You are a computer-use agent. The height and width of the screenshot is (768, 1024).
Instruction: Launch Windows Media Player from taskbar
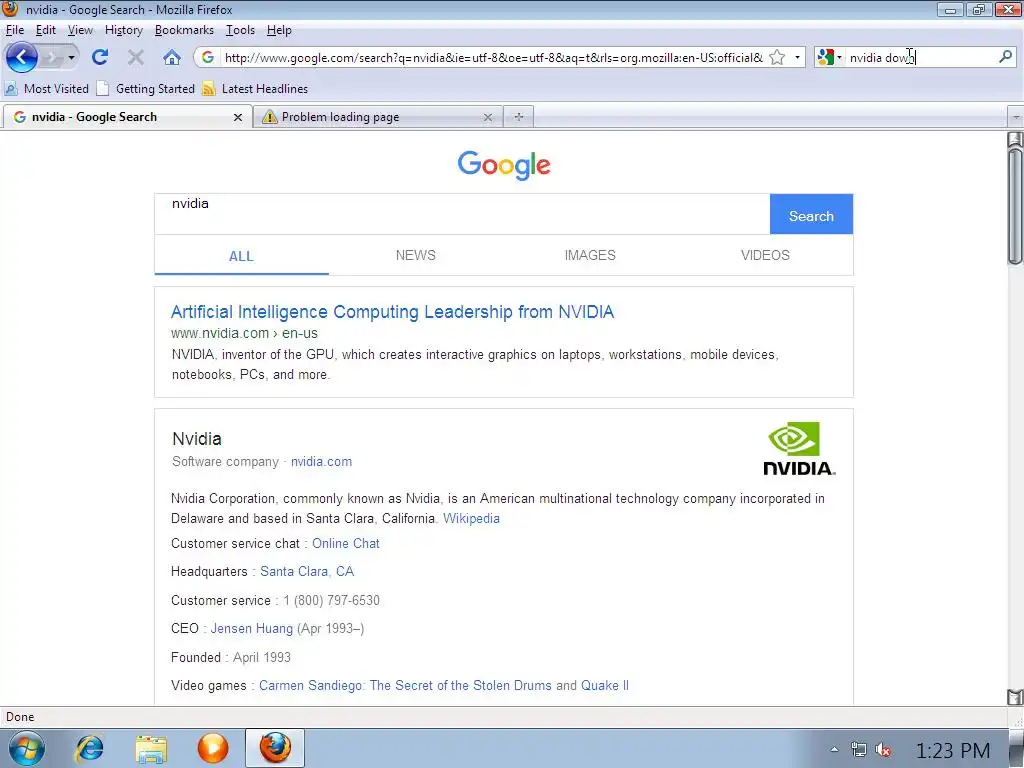[213, 748]
